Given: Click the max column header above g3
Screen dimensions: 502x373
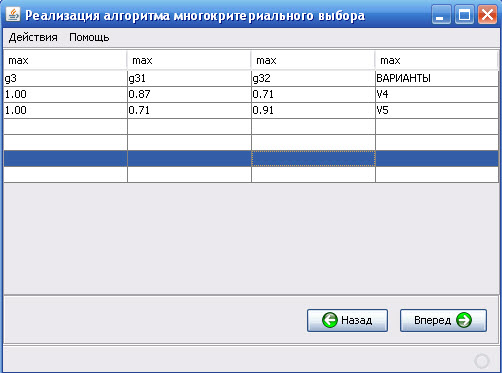Looking at the screenshot, I should [65, 60].
